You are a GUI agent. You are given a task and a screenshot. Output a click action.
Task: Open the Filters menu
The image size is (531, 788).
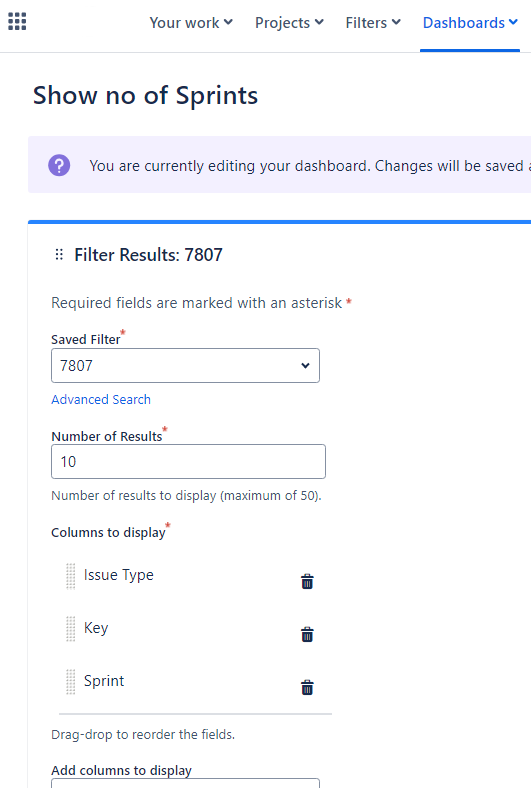click(x=373, y=23)
